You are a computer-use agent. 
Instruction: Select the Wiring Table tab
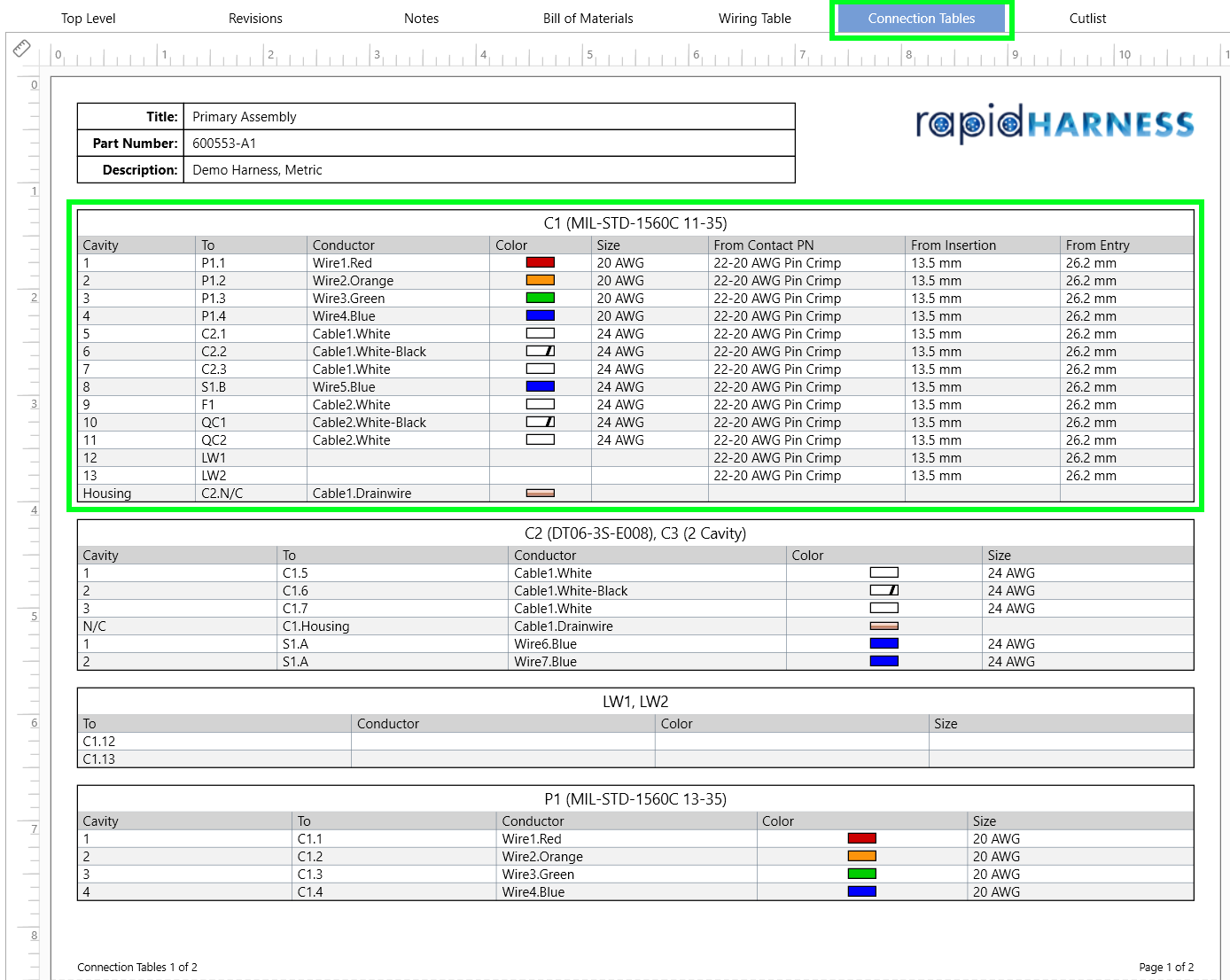pos(755,19)
